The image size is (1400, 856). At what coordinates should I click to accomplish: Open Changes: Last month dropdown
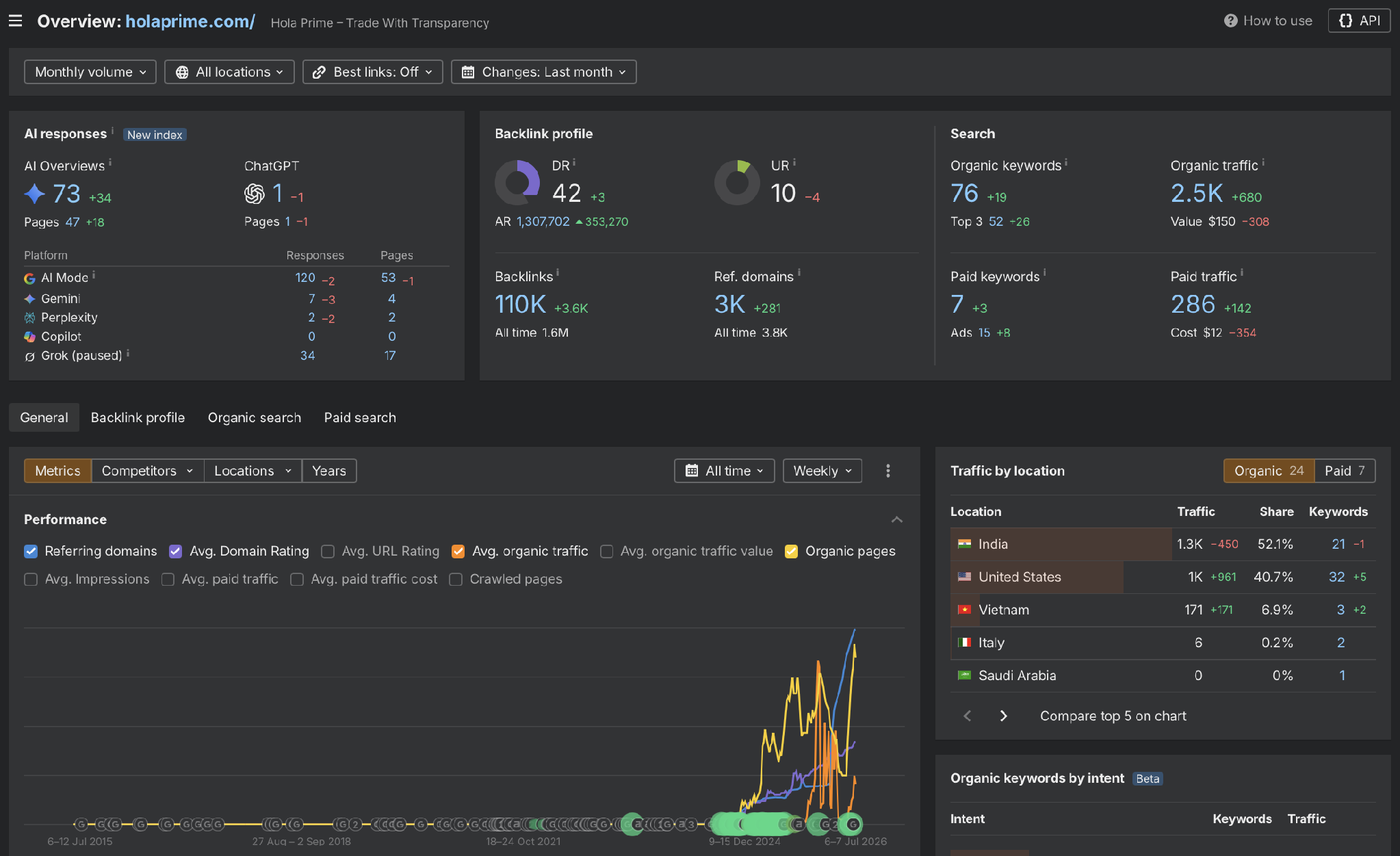click(544, 72)
